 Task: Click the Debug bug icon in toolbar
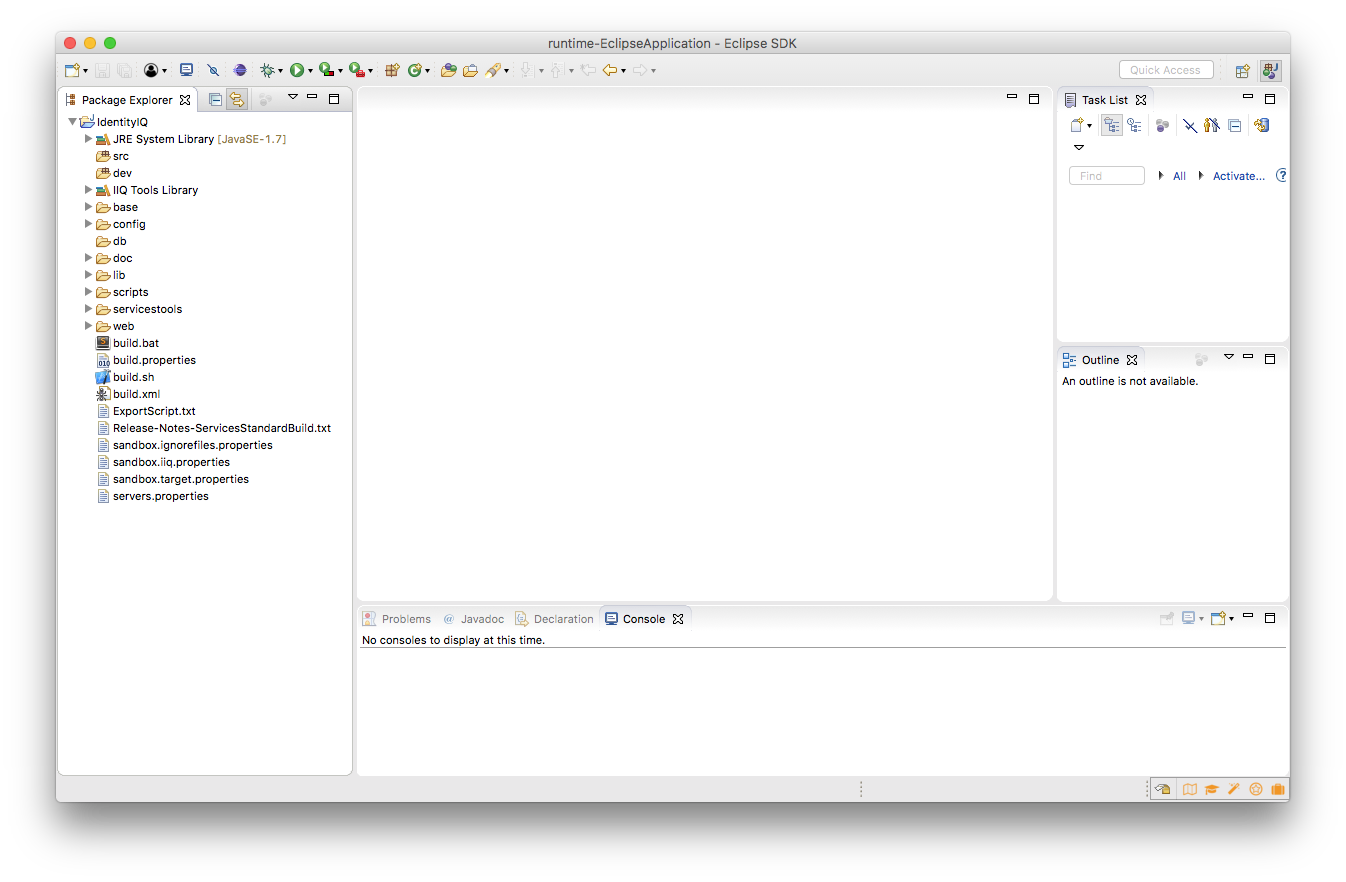pos(267,70)
